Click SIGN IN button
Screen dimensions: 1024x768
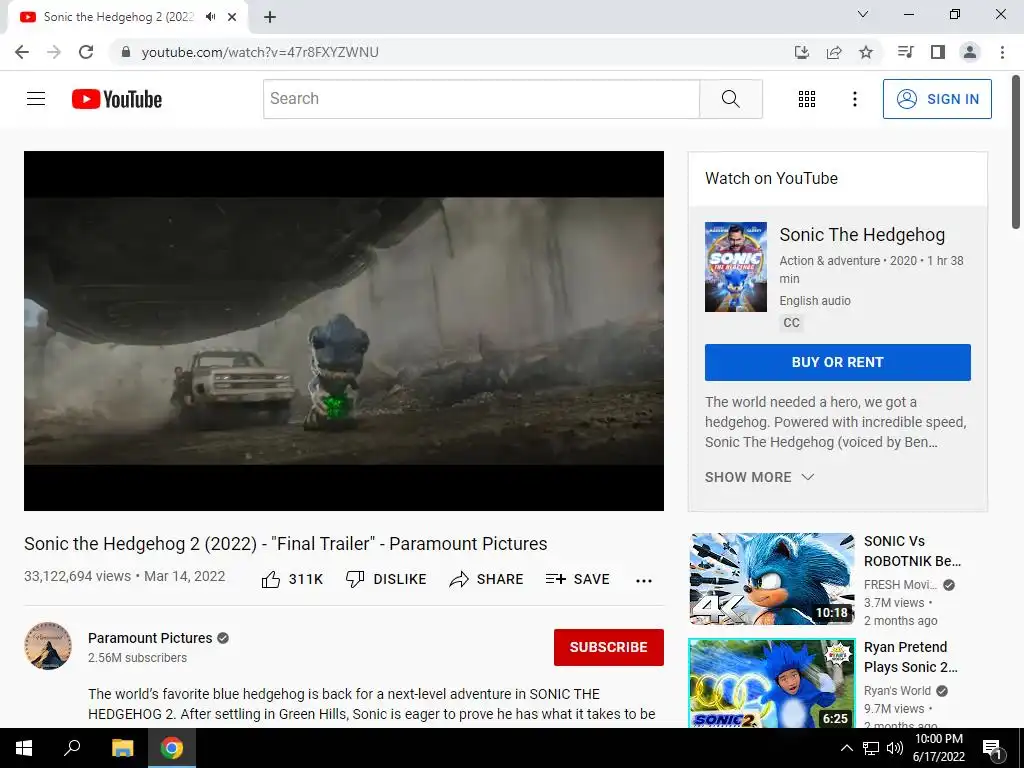point(937,99)
